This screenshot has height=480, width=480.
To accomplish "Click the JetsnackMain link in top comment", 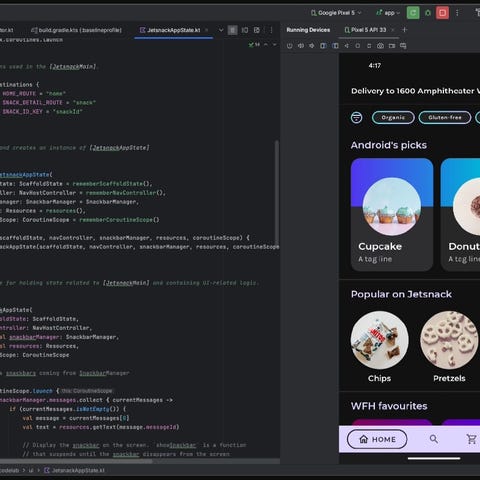I will [x=73, y=67].
